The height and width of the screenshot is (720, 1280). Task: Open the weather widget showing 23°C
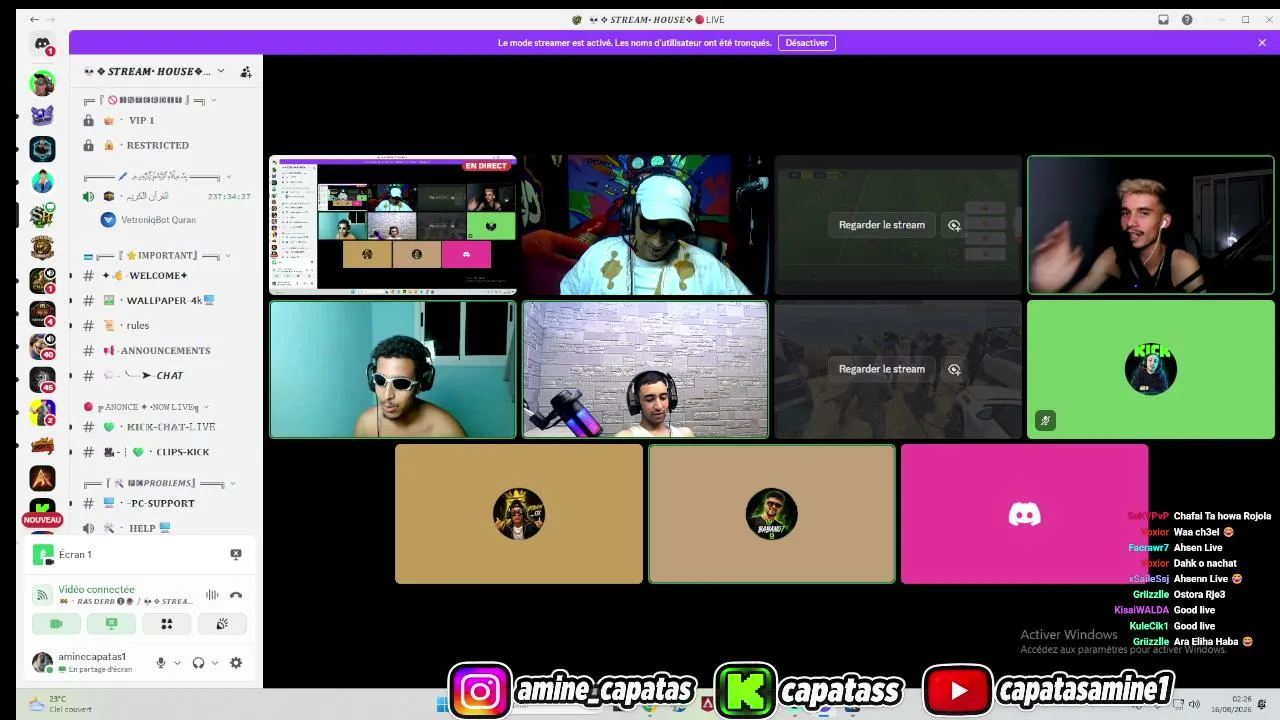60,704
